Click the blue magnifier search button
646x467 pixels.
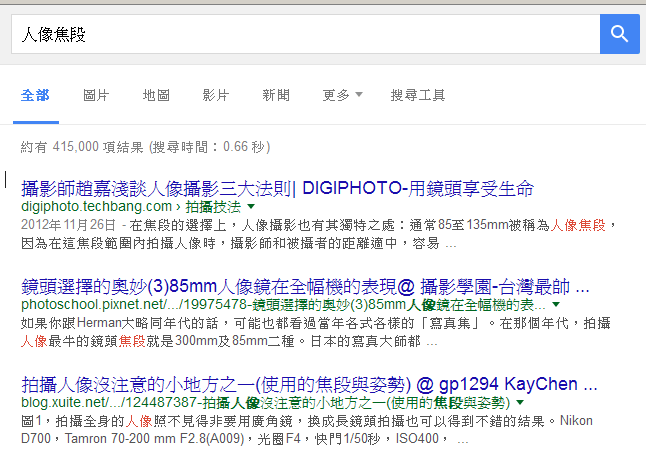[620, 34]
